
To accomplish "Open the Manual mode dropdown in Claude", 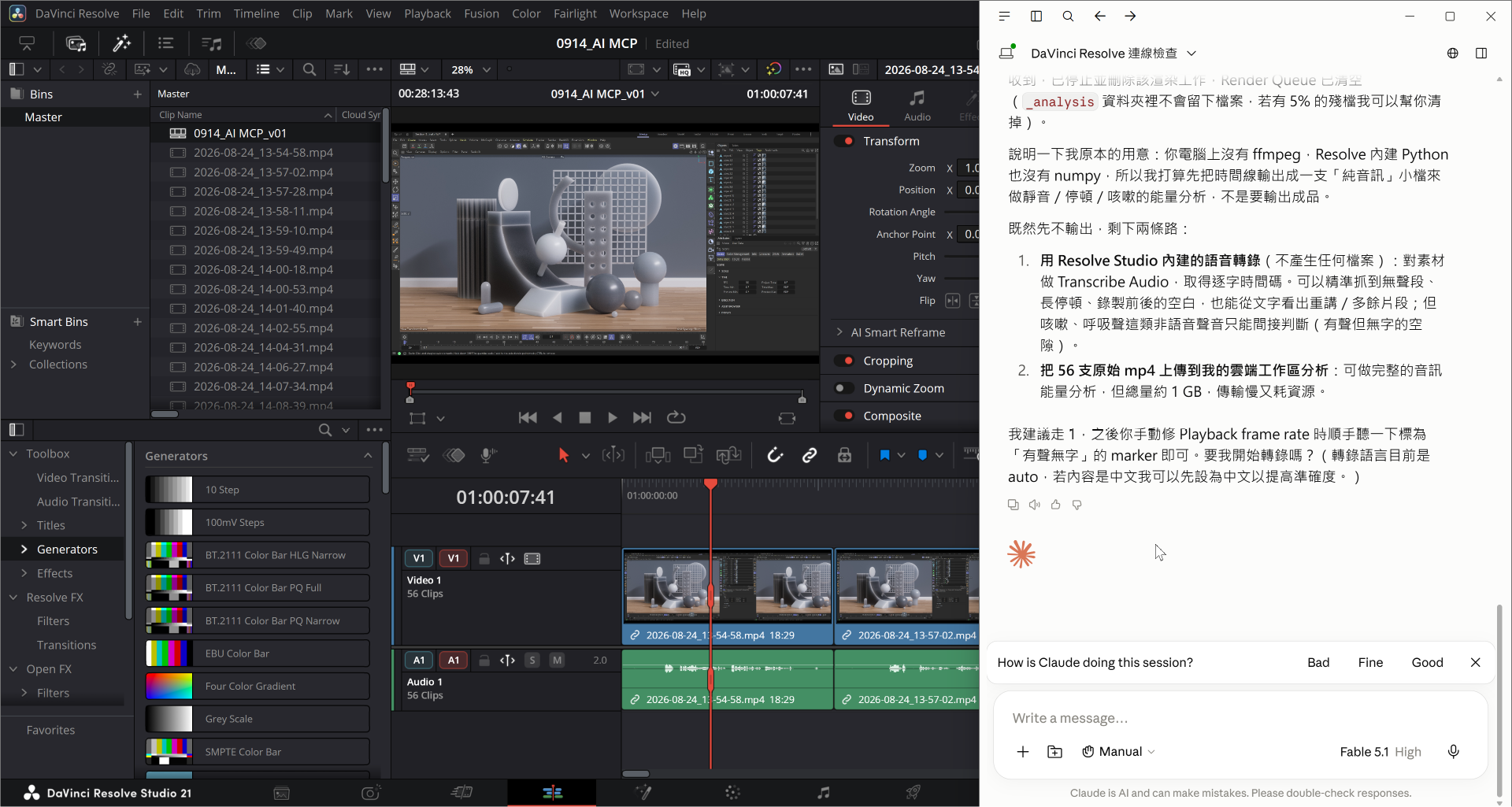I will click(1118, 751).
